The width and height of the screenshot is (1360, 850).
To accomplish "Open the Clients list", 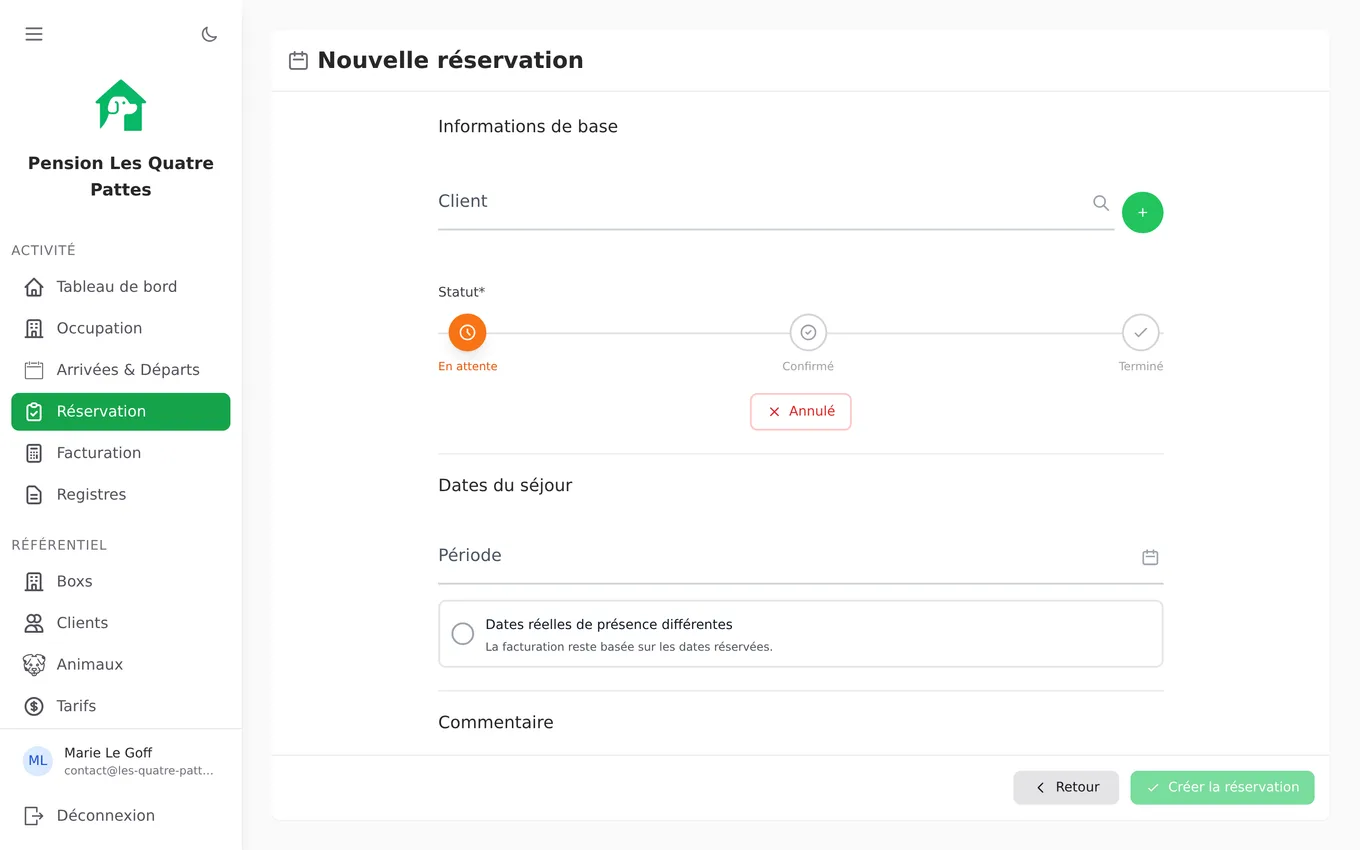I will [x=121, y=623].
